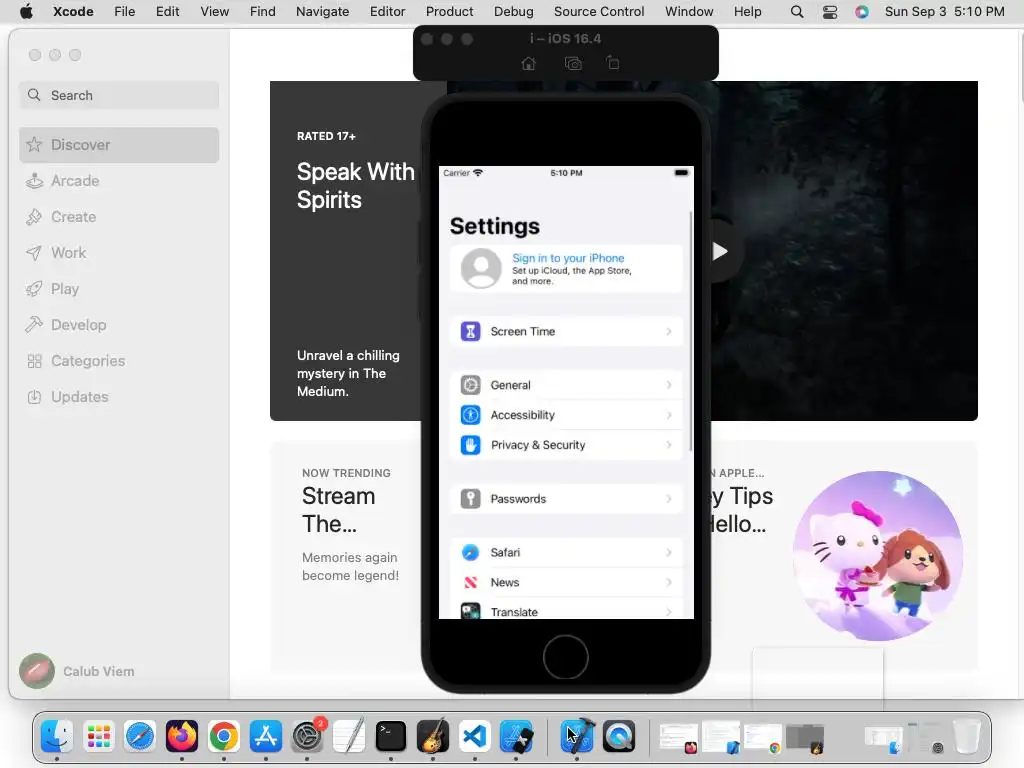Screen dimensions: 1024x768
Task: Tap 'Sign in to your iPhone' link
Action: click(x=568, y=258)
